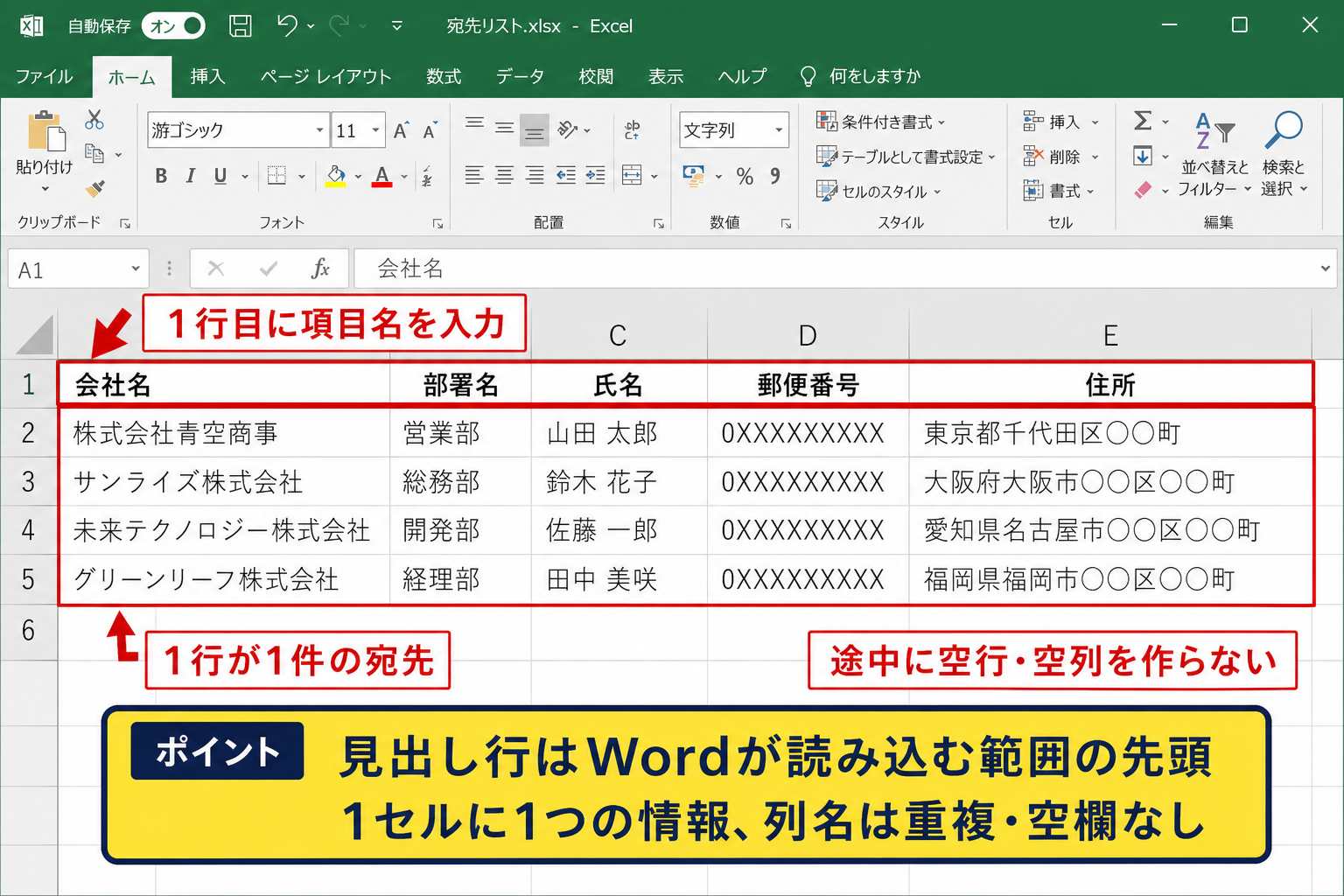
Task: Click the Name Box showing A1
Action: pos(77,269)
